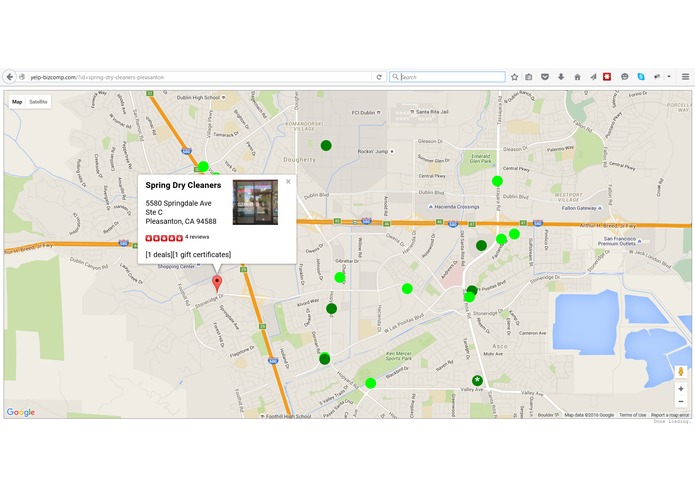695x494 pixels.
Task: Click the starred dark green marker near Valley Ave
Action: pyautogui.click(x=477, y=380)
